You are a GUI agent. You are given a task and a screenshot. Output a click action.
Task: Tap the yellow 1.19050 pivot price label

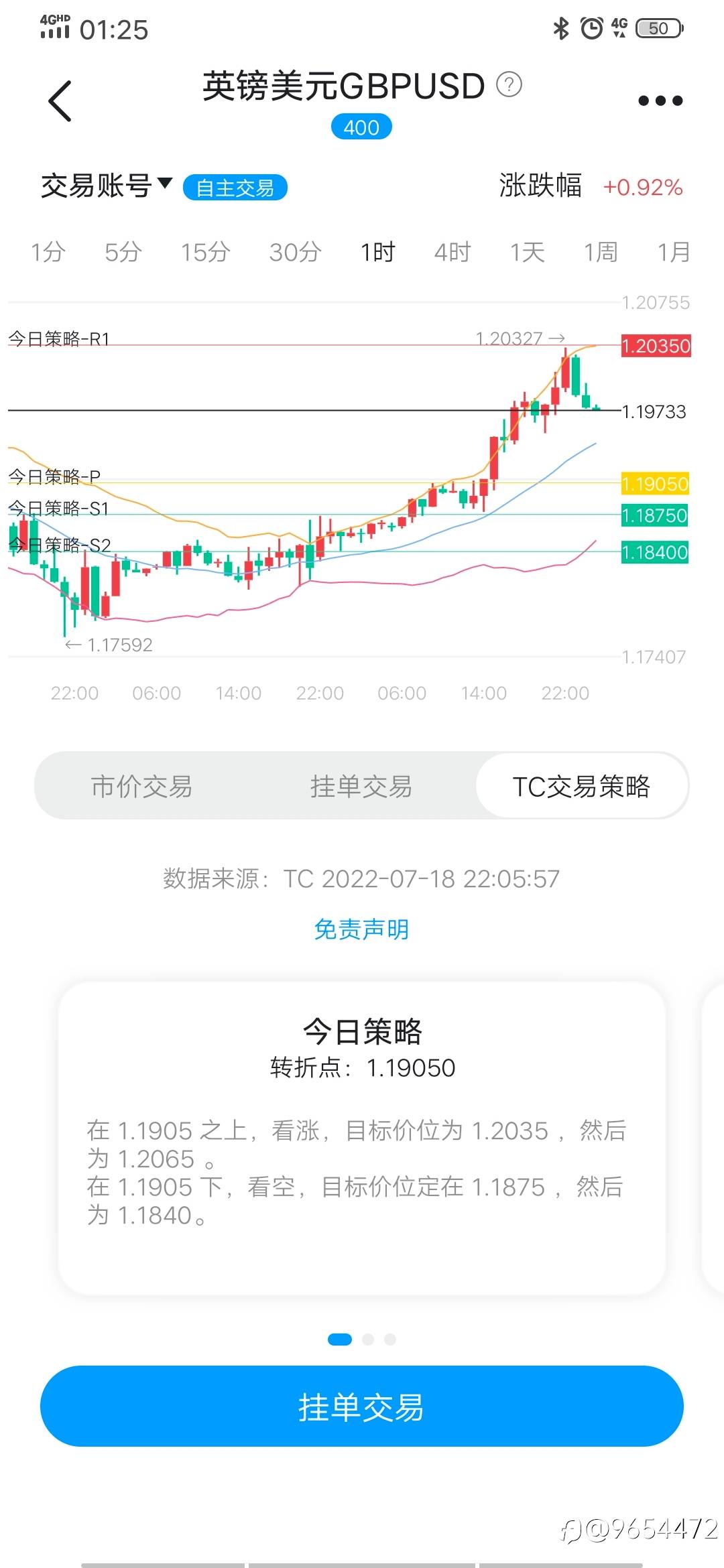(655, 484)
